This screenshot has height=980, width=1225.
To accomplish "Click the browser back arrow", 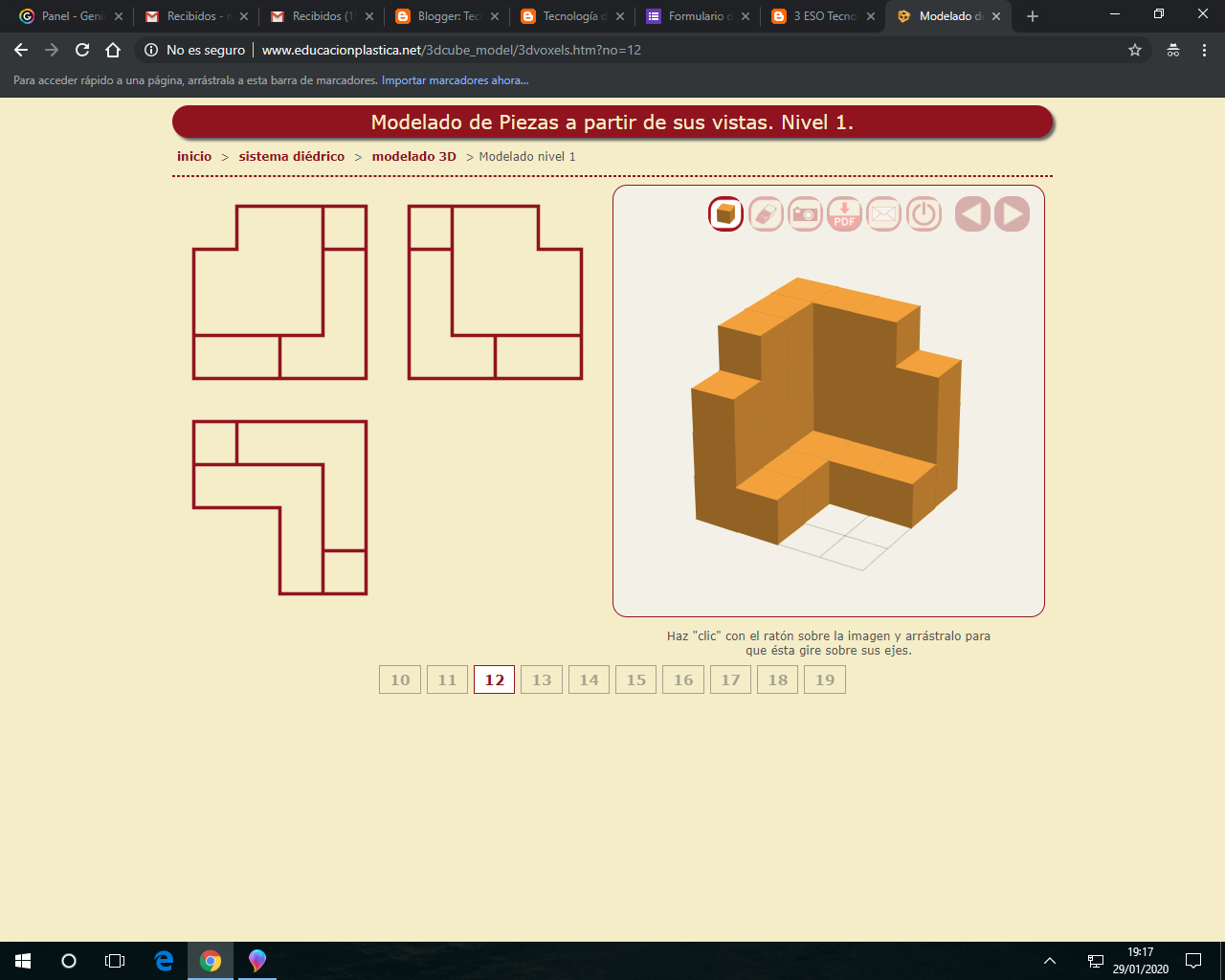I will 21,50.
